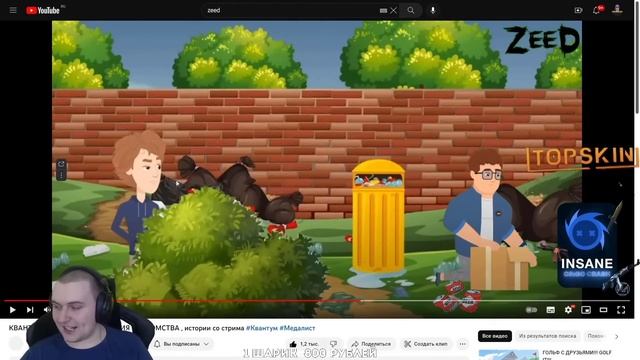Screen dimensions: 640x360
Task: Toggle subtitles in the player
Action: [550, 310]
